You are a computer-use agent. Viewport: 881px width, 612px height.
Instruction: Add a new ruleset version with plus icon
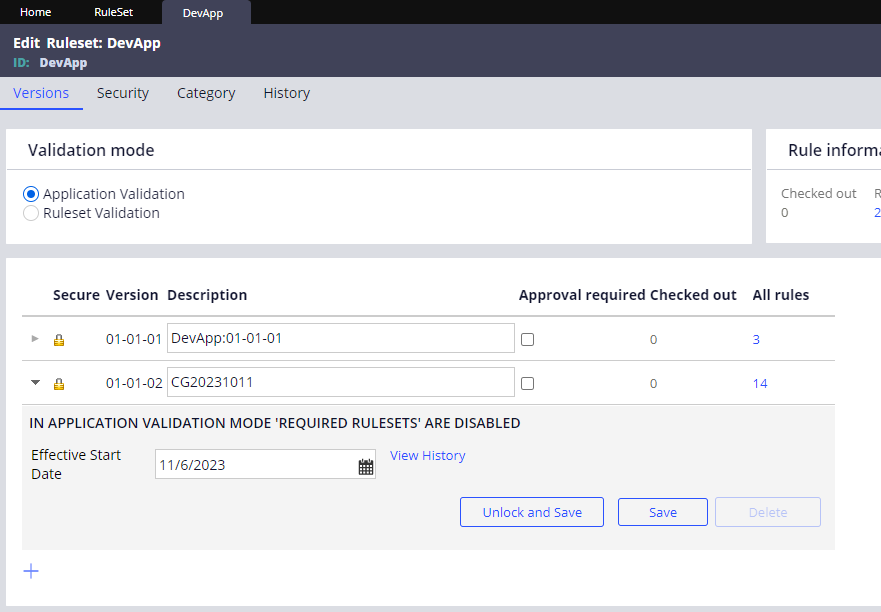(31, 571)
